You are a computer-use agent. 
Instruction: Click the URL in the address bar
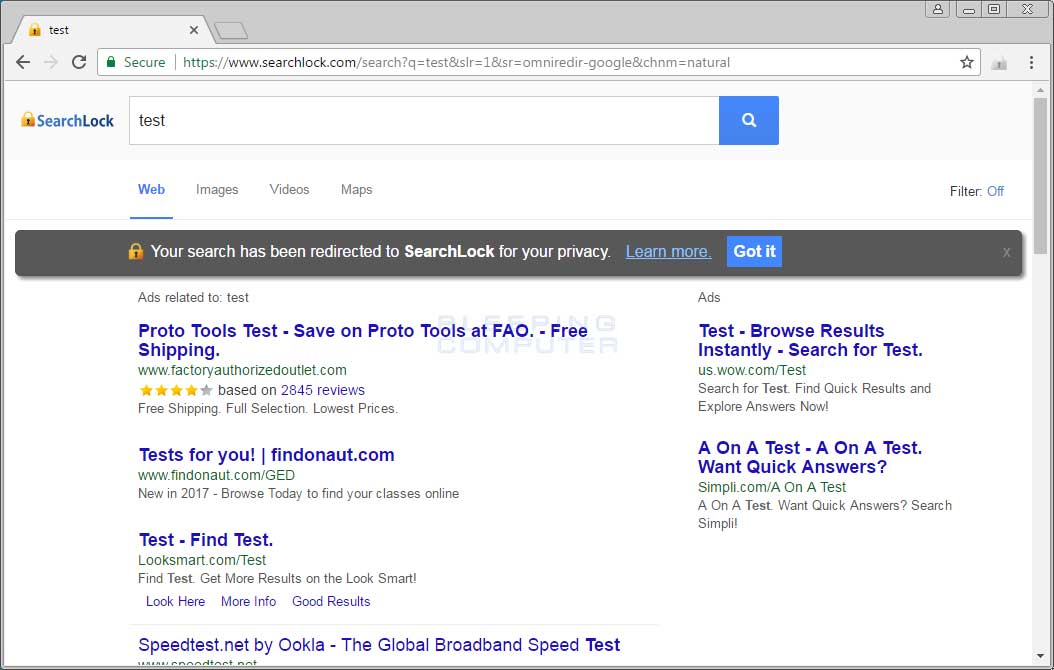tap(456, 62)
